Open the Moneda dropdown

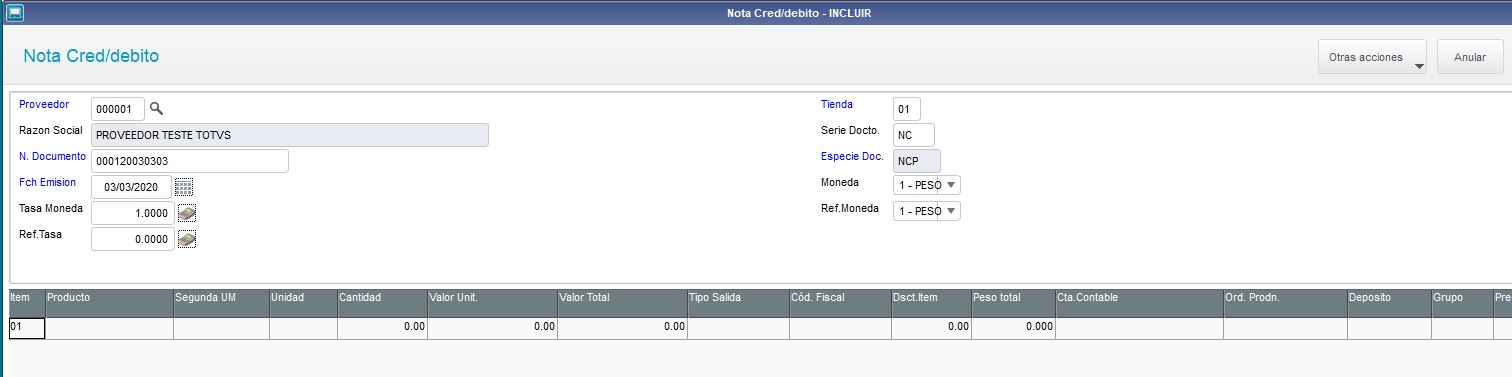coord(927,185)
